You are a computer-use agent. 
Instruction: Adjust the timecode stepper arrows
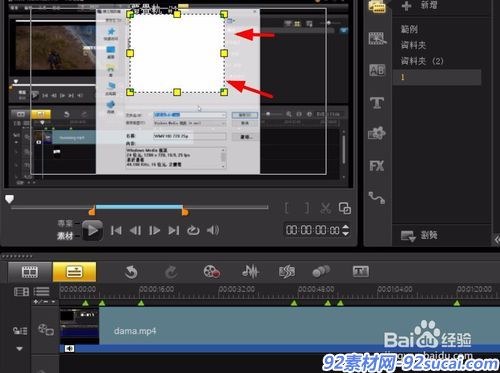[x=346, y=230]
